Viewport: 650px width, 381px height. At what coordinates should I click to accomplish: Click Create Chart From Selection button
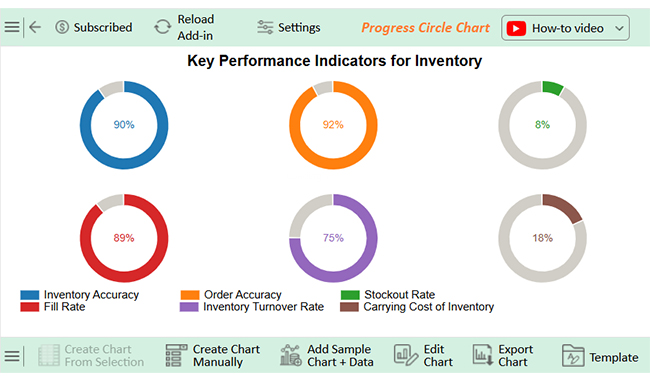pos(91,356)
